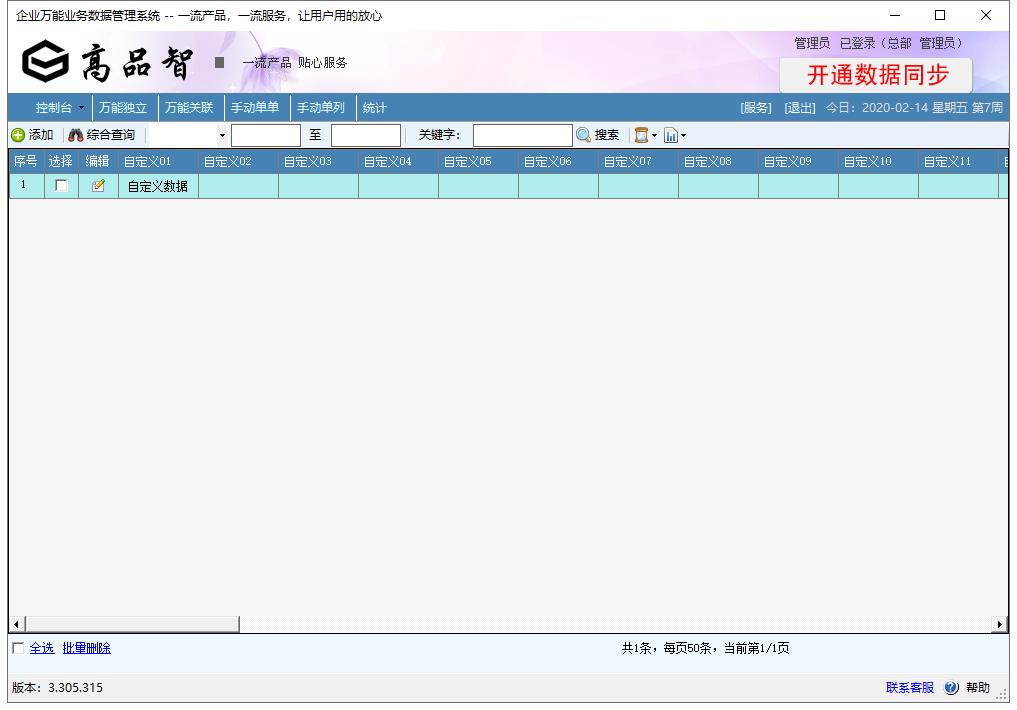
Task: Open the 万能关联 menu
Action: (189, 108)
